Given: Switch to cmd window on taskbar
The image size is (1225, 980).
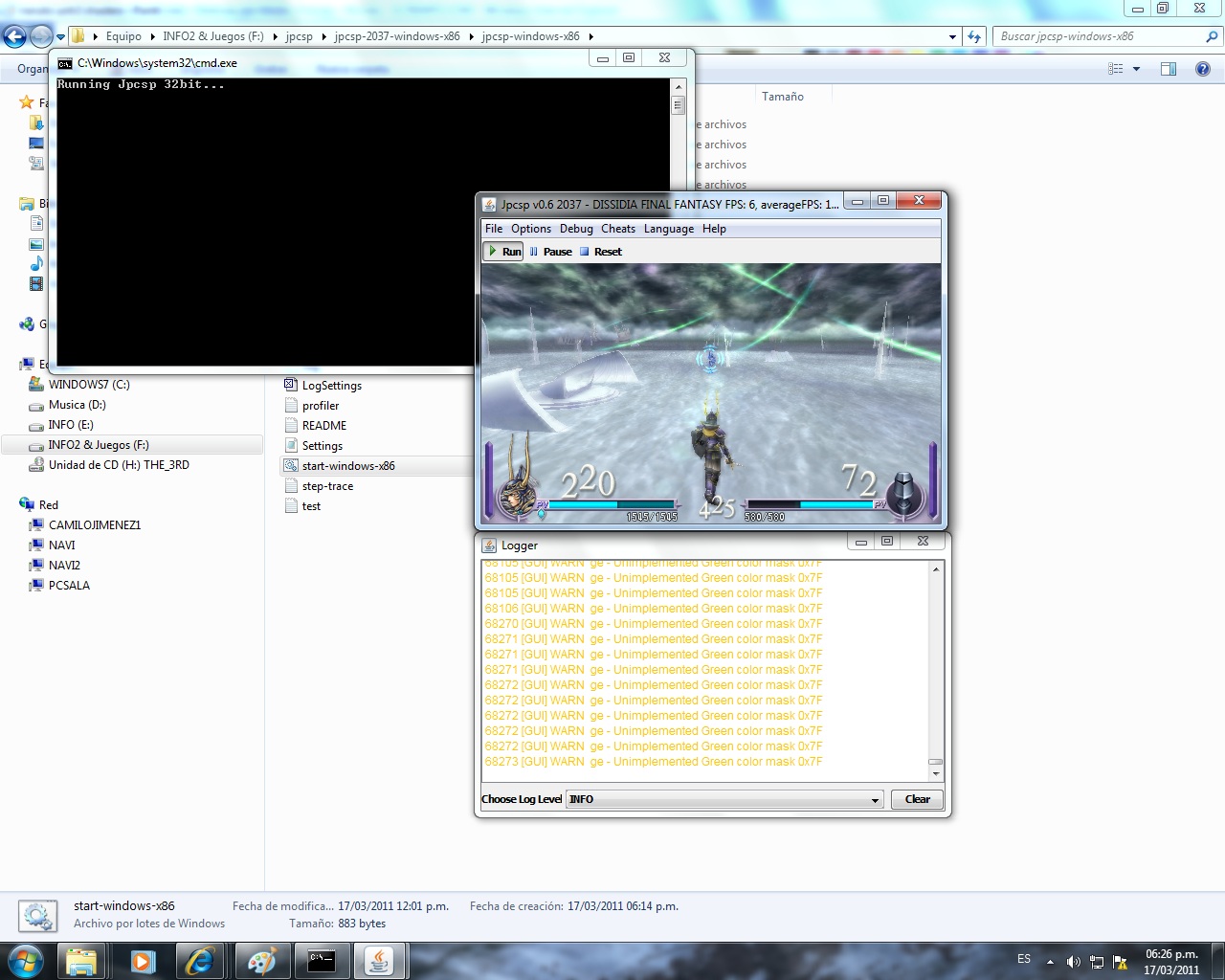Looking at the screenshot, I should [322, 961].
